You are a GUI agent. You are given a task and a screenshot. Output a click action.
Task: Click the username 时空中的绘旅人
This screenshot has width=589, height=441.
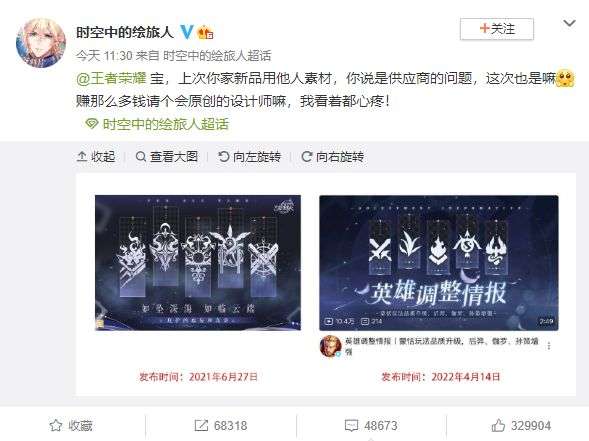125,32
